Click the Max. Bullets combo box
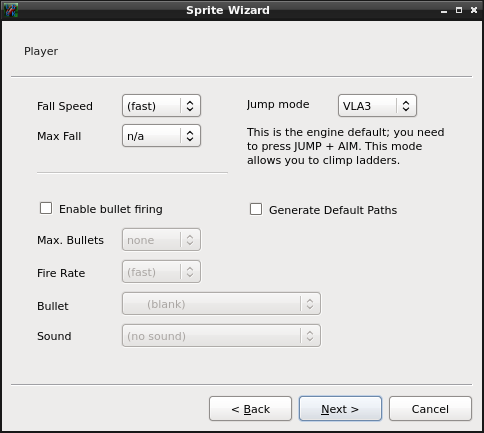Image resolution: width=484 pixels, height=433 pixels. (x=161, y=240)
